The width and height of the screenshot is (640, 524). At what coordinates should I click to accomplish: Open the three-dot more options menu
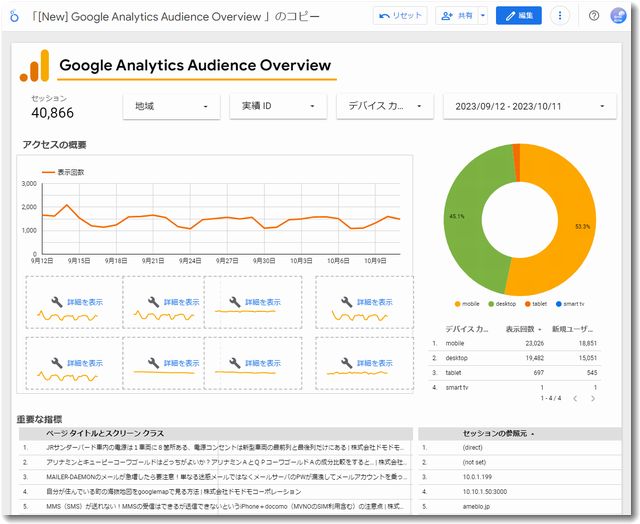560,16
